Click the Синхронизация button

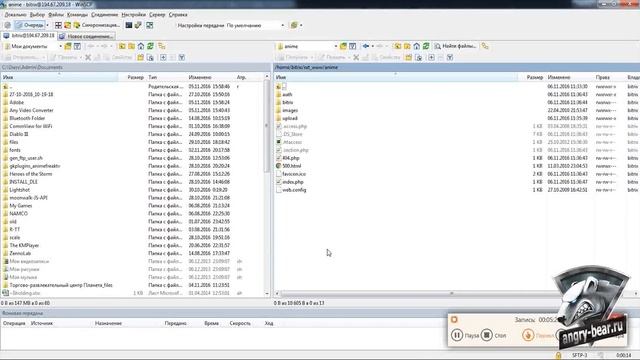pyautogui.click(x=97, y=25)
